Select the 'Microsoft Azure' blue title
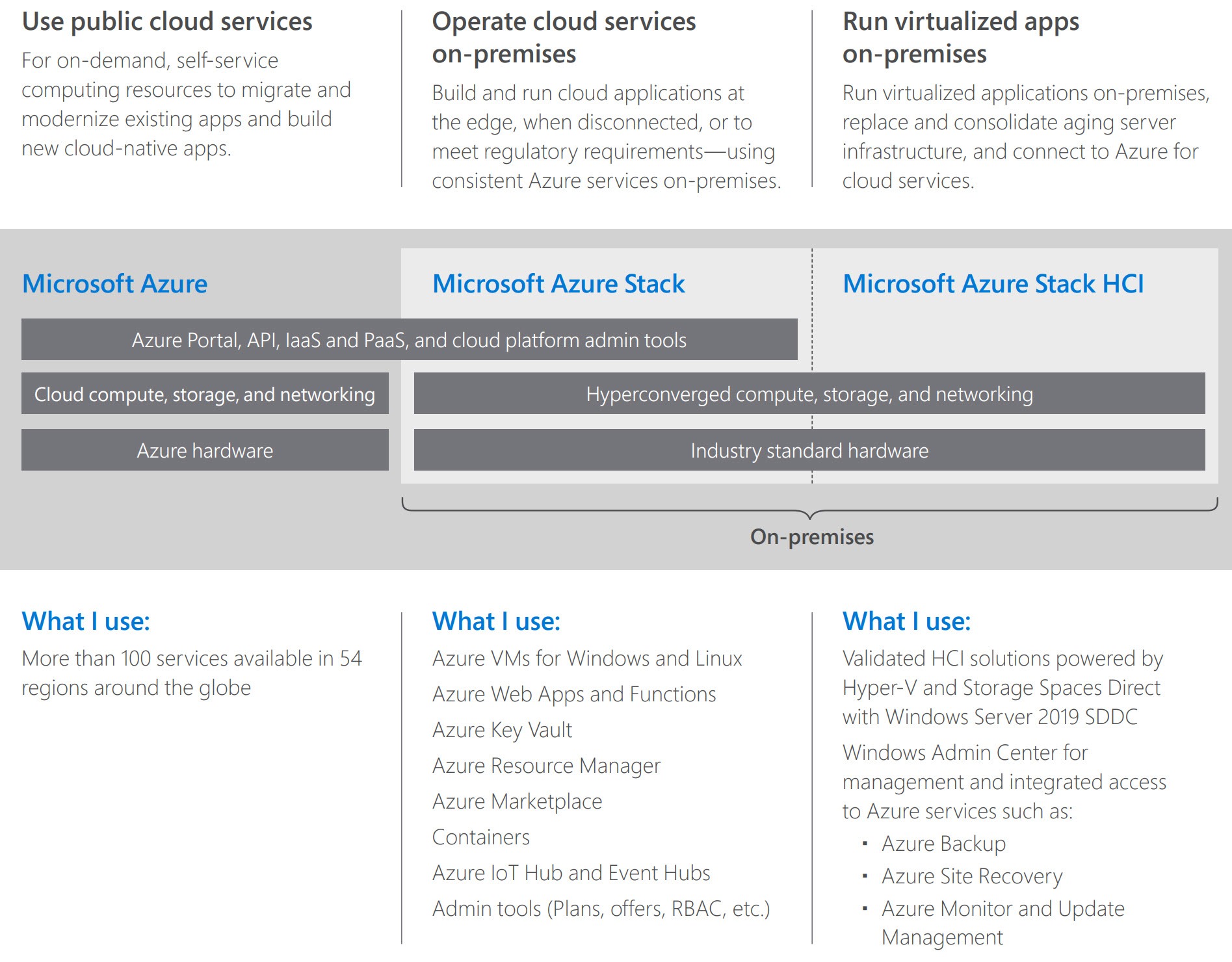This screenshot has width=1232, height=962. point(115,284)
